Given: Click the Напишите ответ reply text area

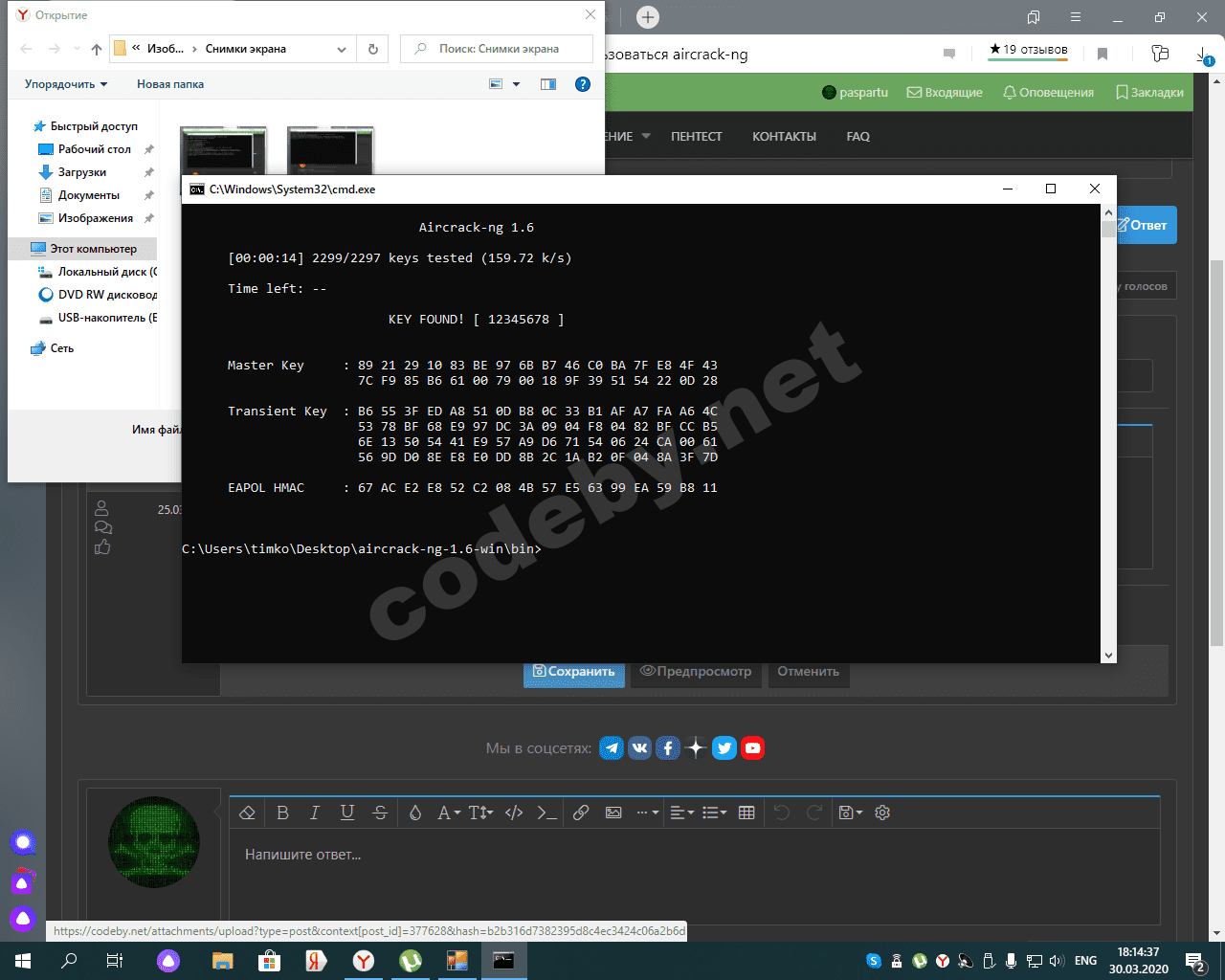Looking at the screenshot, I should point(694,876).
